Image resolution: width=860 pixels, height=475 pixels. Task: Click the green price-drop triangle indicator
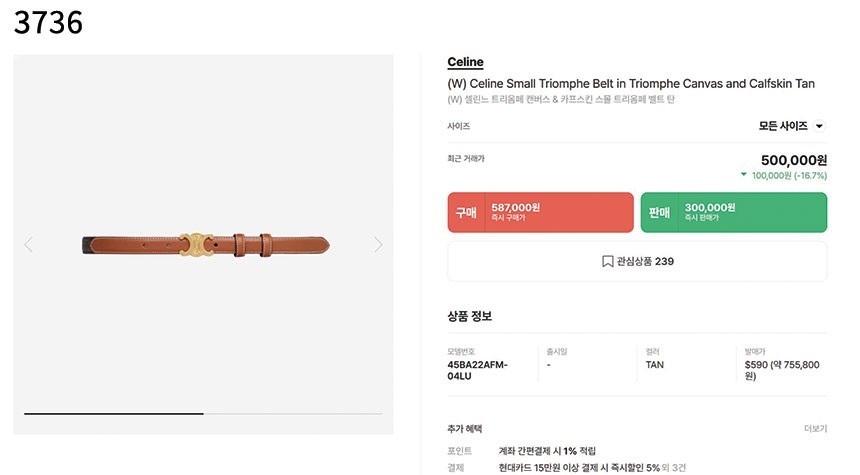743,175
